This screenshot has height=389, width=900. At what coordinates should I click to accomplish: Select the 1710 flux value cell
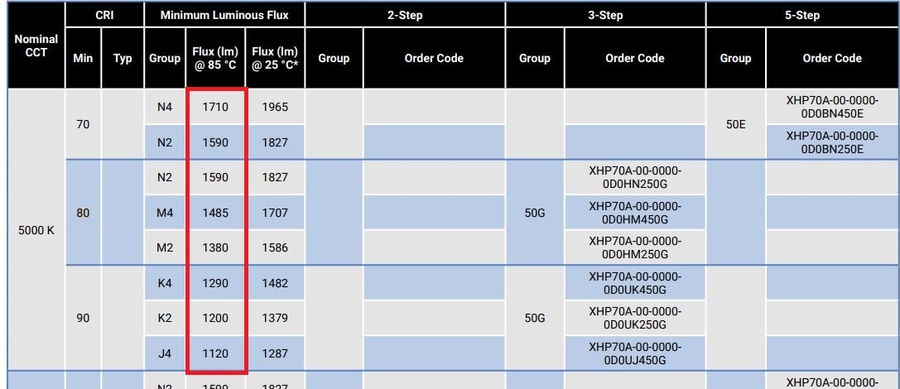click(x=215, y=107)
